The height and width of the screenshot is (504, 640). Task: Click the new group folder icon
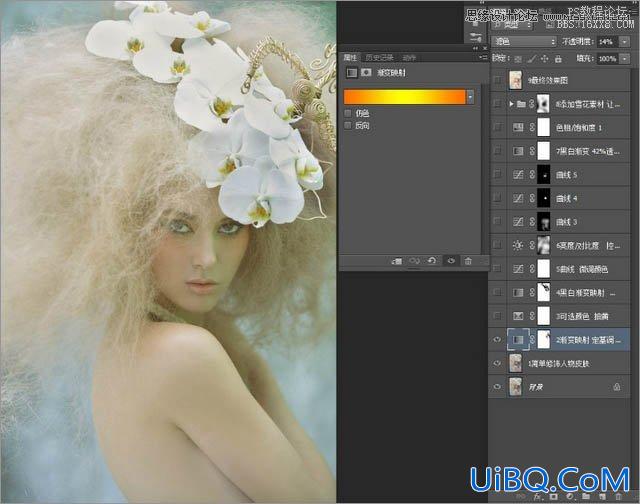point(586,497)
